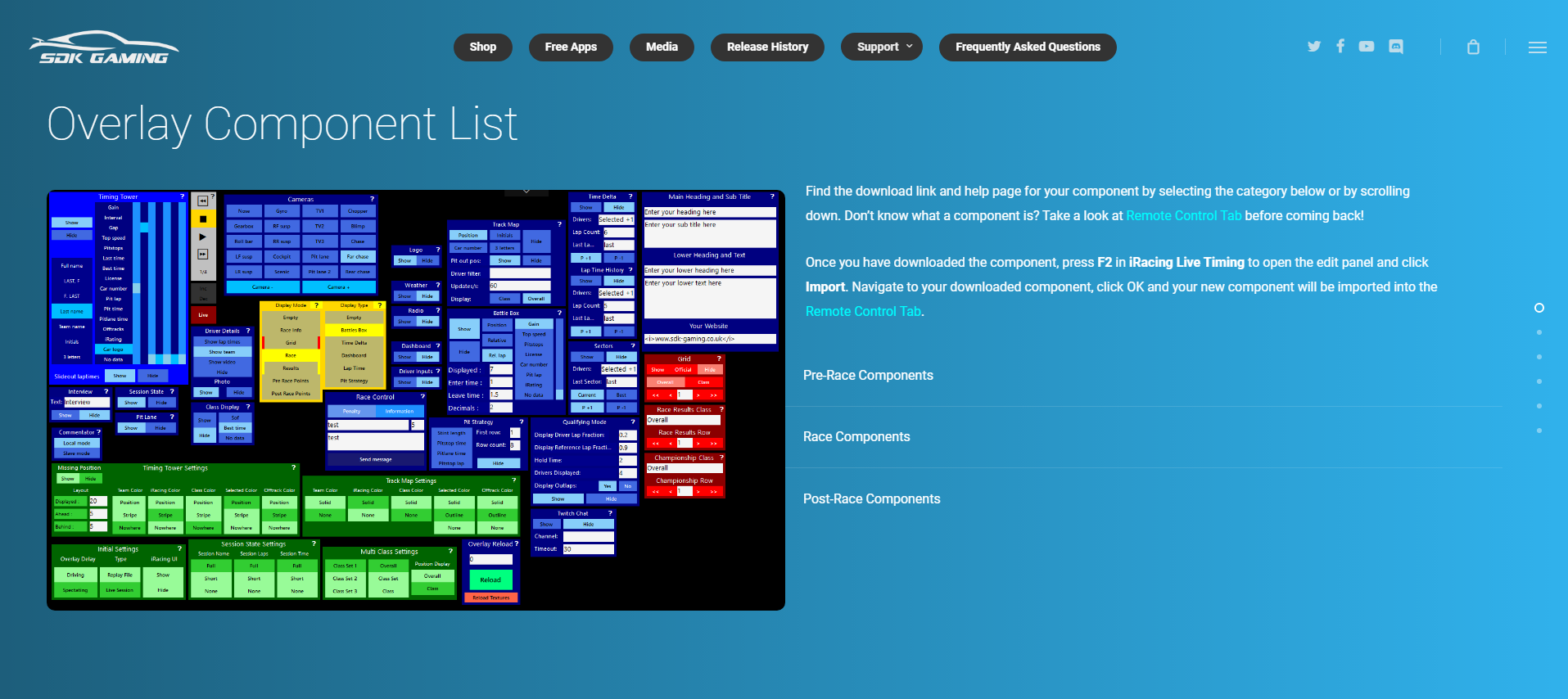Screen dimensions: 1568x699
Task: Click the Far chase camera button
Action: [358, 256]
